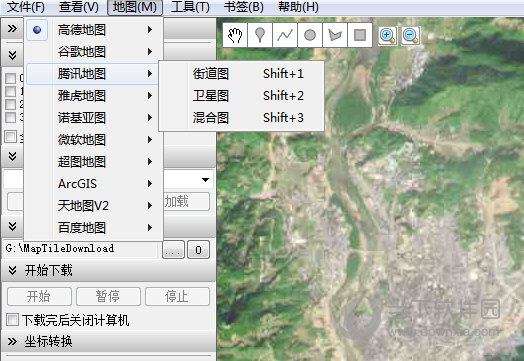Browse download folder with ... button
Image resolution: width=524 pixels, height=361 pixels.
click(173, 250)
